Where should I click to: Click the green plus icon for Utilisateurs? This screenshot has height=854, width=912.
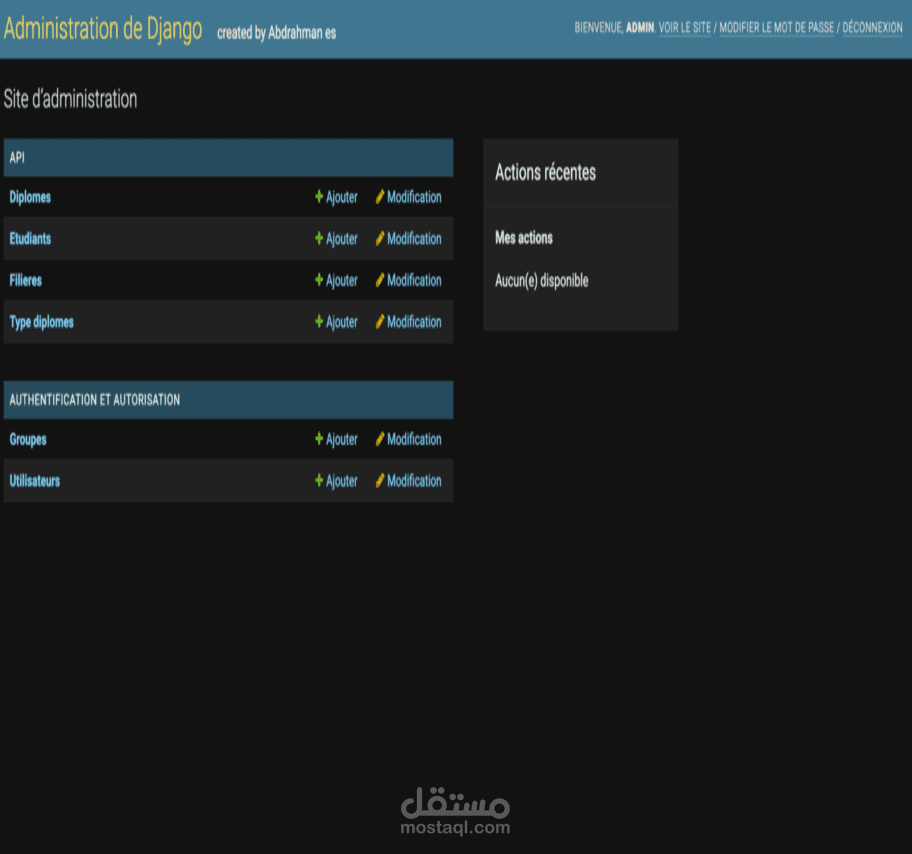coord(319,480)
